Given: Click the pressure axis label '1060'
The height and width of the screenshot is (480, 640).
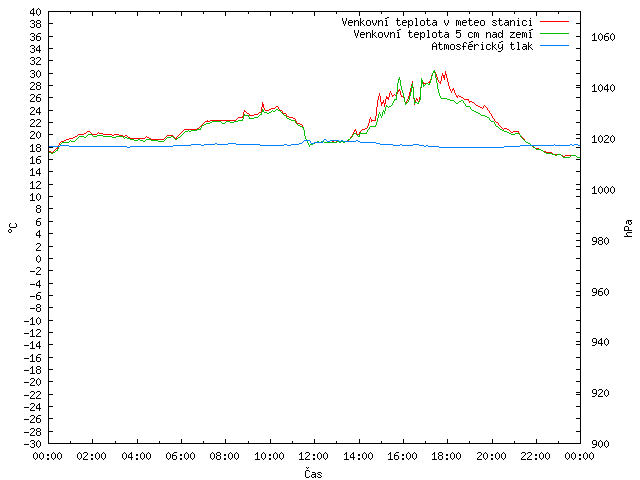Looking at the screenshot, I should point(603,37).
